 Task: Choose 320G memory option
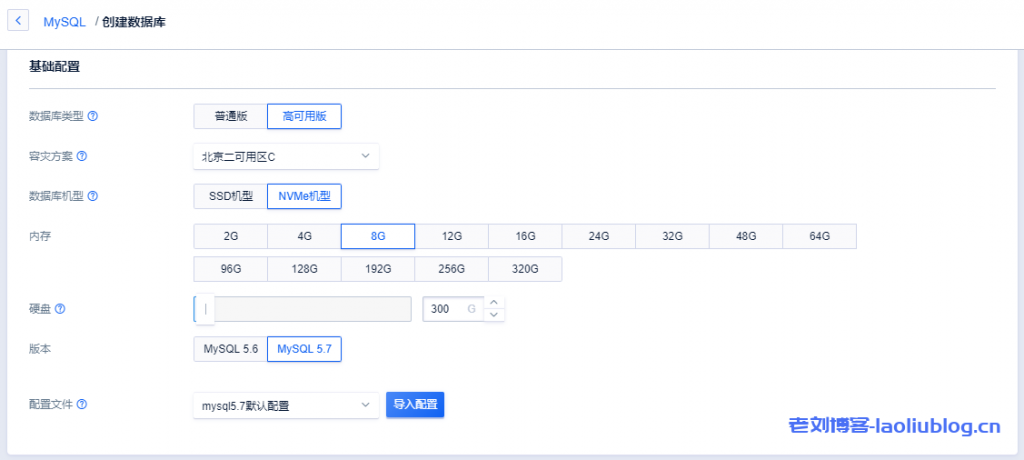coord(525,269)
